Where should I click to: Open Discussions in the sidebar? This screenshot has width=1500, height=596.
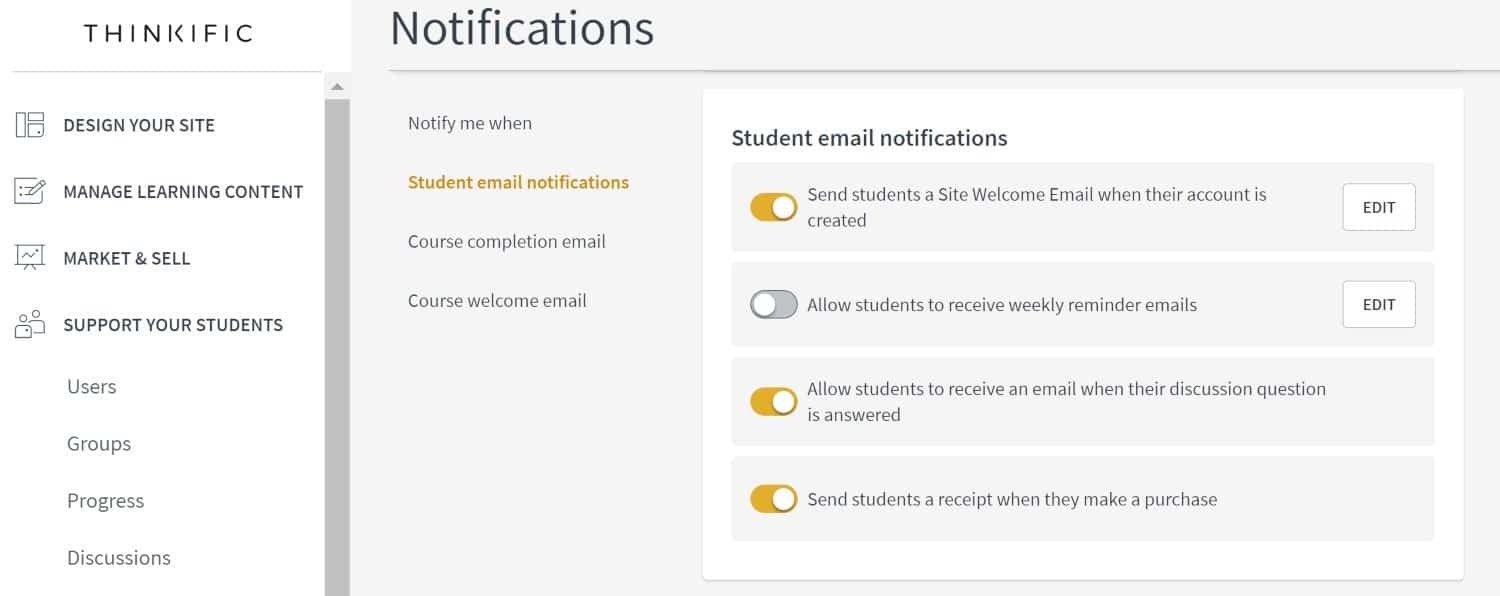point(119,558)
